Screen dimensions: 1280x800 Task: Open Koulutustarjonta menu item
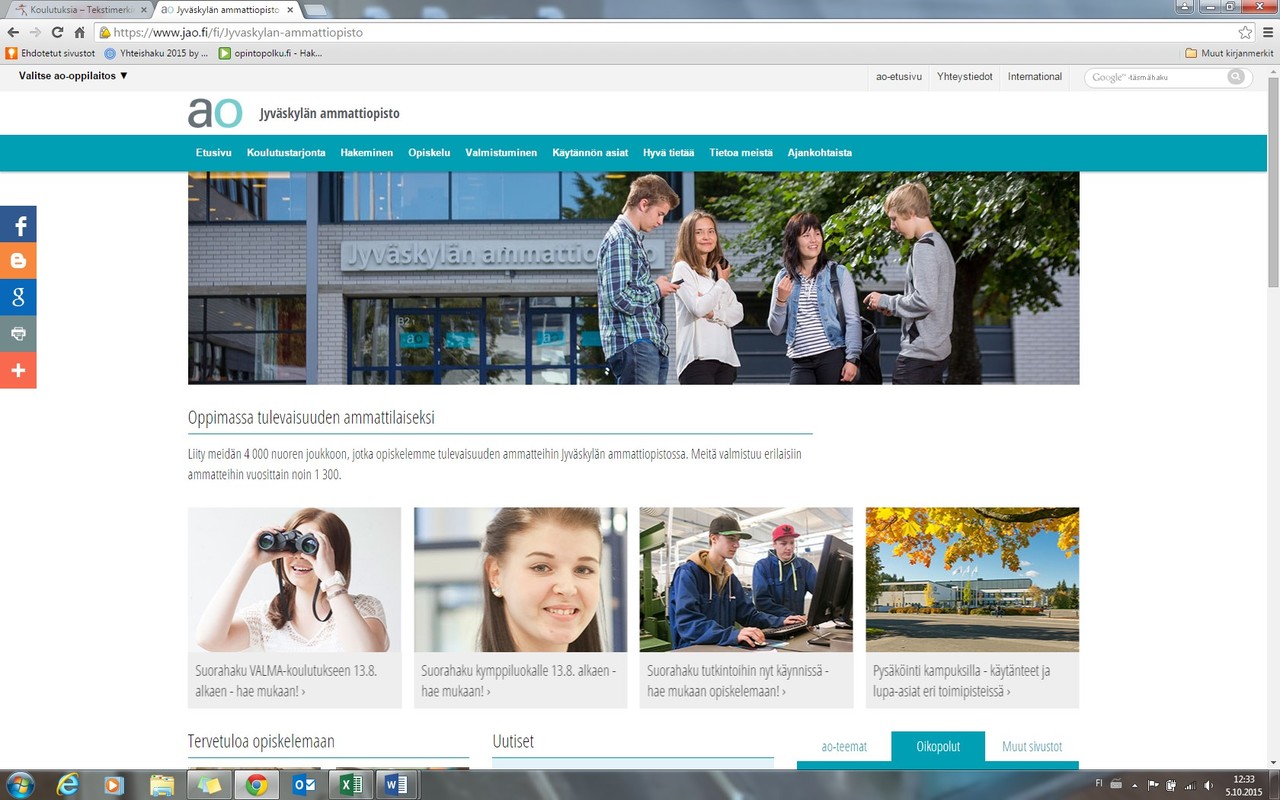click(286, 153)
